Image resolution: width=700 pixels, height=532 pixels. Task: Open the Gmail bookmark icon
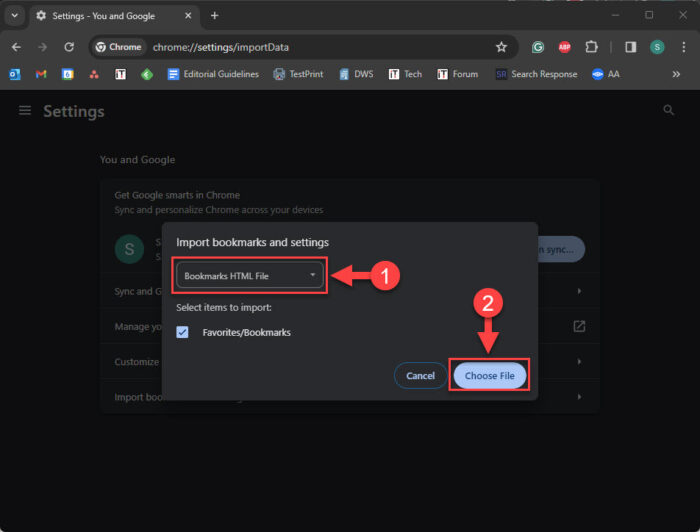click(41, 74)
